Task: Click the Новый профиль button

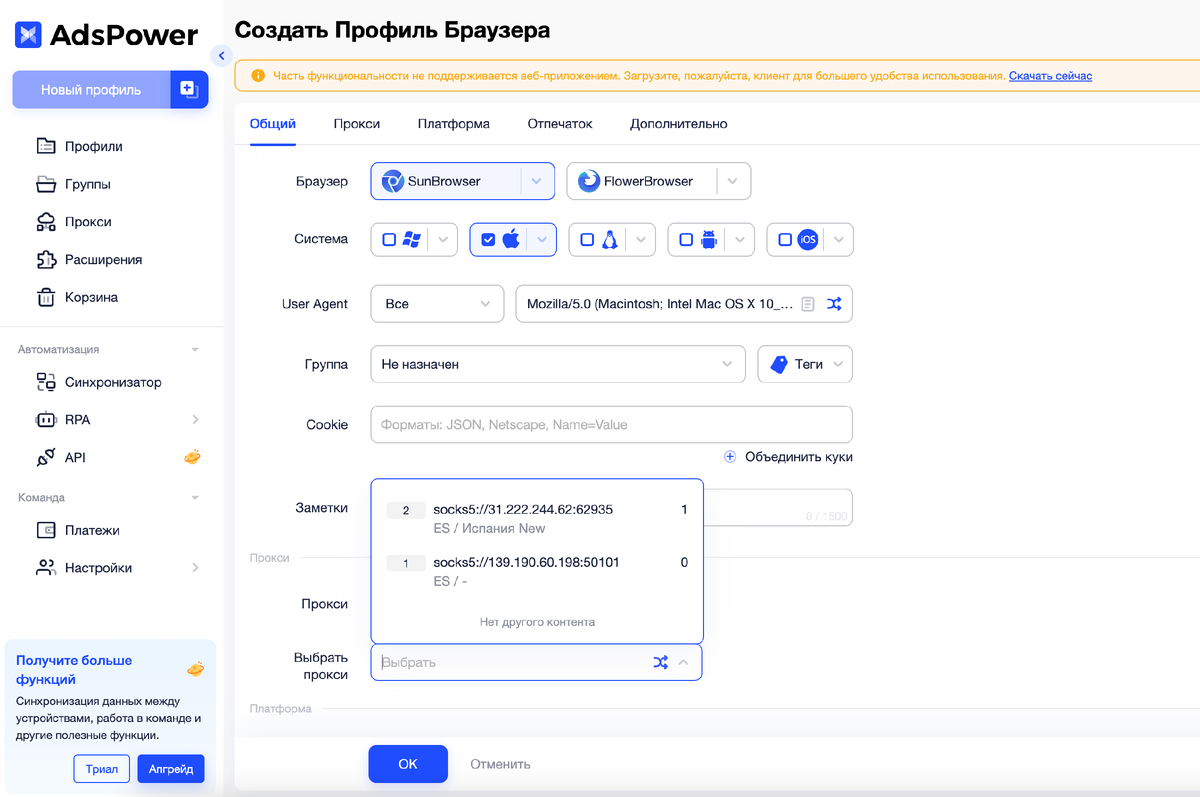Action: point(91,90)
